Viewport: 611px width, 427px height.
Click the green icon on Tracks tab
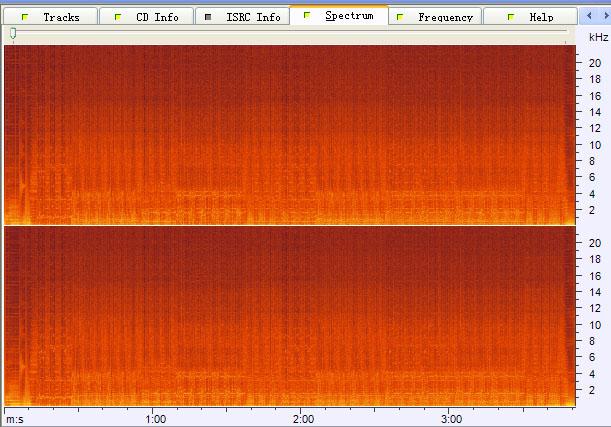click(25, 17)
